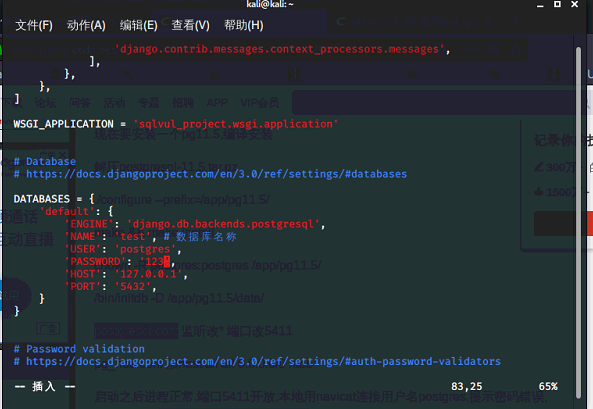Click the 65% file position indicator
This screenshot has height=409, width=593.
click(548, 386)
